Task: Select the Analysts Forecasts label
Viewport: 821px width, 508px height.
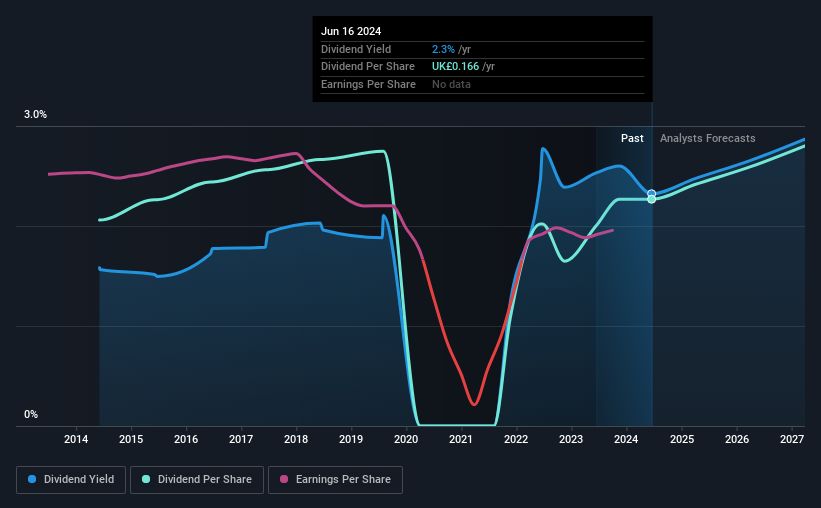Action: 707,138
